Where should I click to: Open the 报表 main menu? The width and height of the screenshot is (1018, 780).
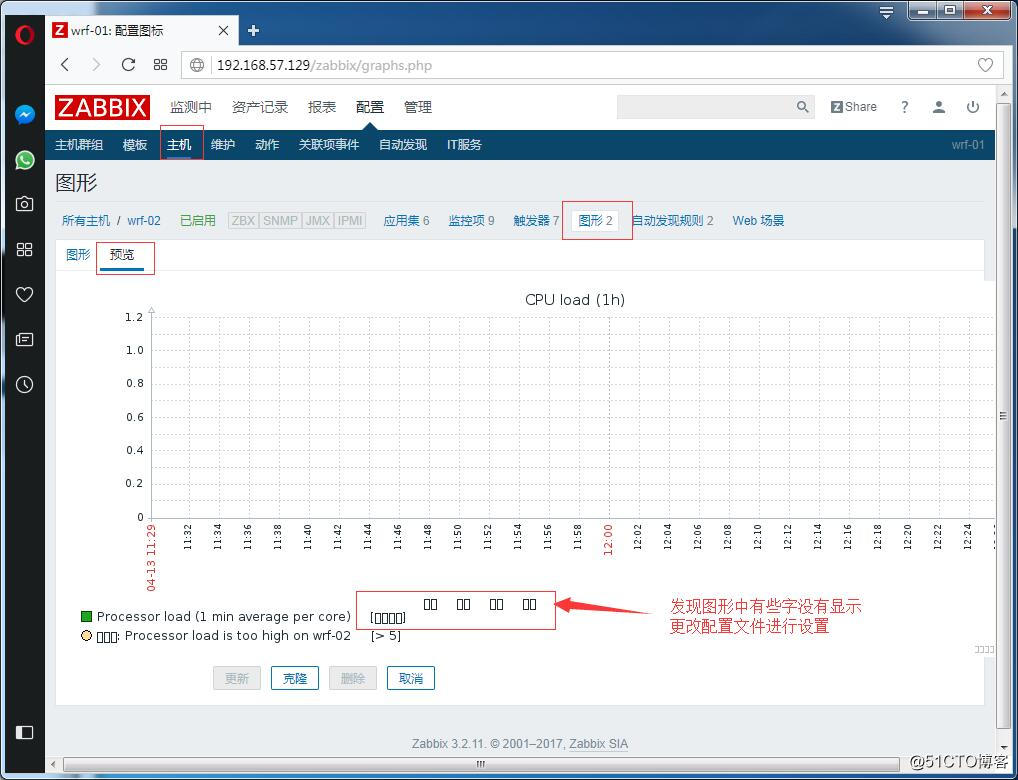pos(322,107)
